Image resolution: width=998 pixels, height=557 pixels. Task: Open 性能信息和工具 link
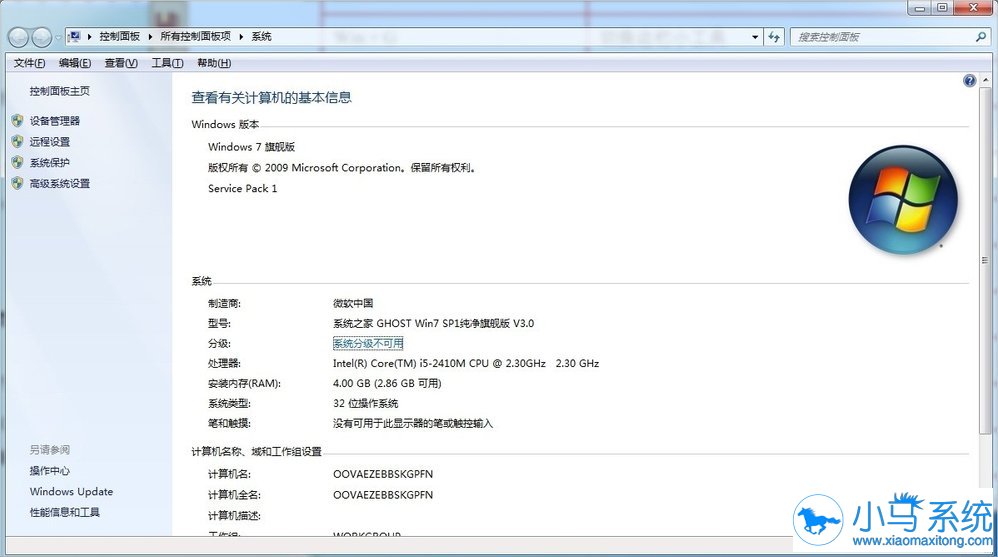(x=65, y=512)
